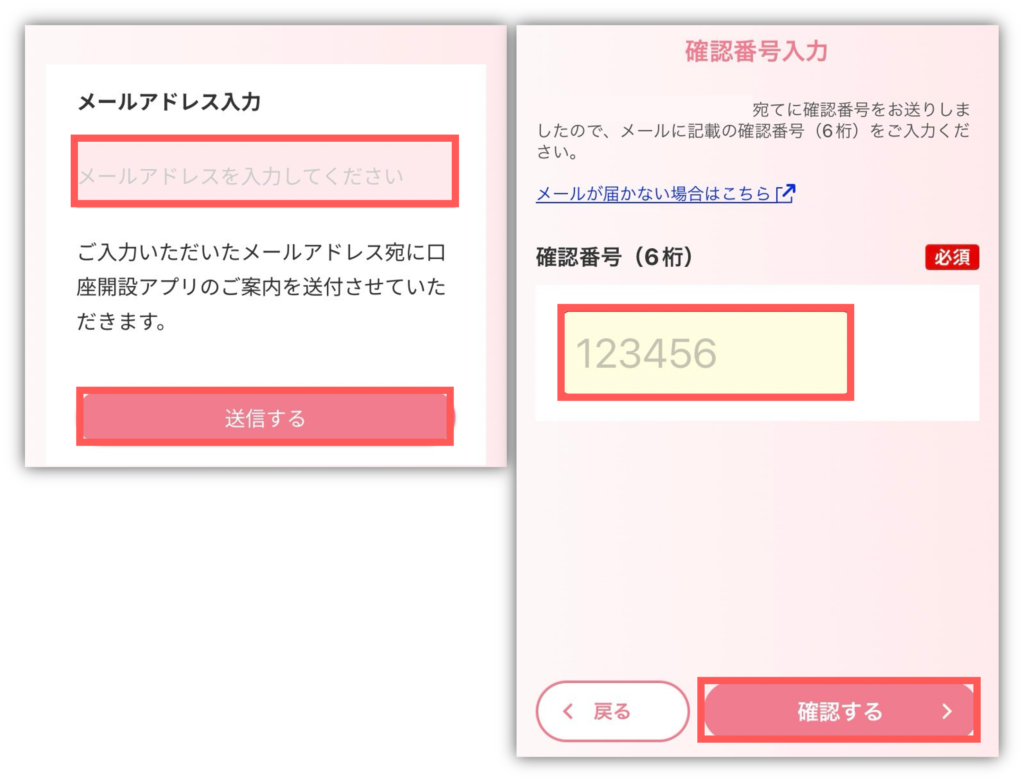Focus the 確認番号 six-digit input field
1024x781 pixels.
pyautogui.click(x=705, y=353)
